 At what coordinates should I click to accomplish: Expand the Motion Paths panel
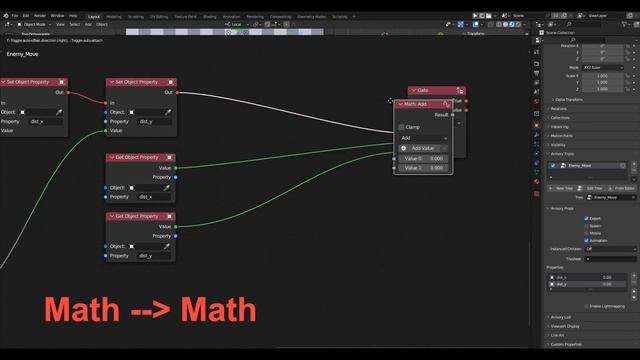click(561, 136)
